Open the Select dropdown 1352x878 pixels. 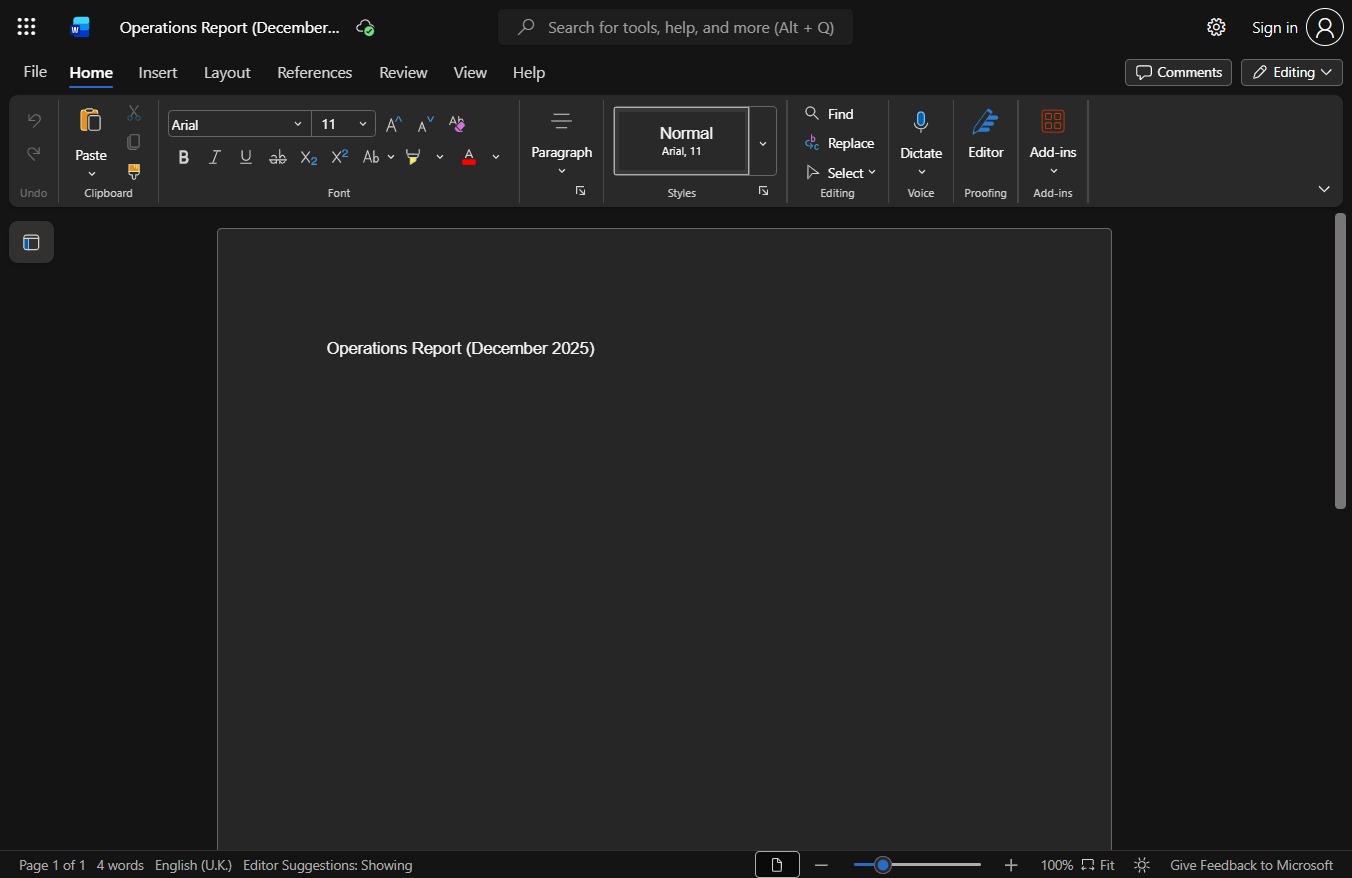pos(841,172)
